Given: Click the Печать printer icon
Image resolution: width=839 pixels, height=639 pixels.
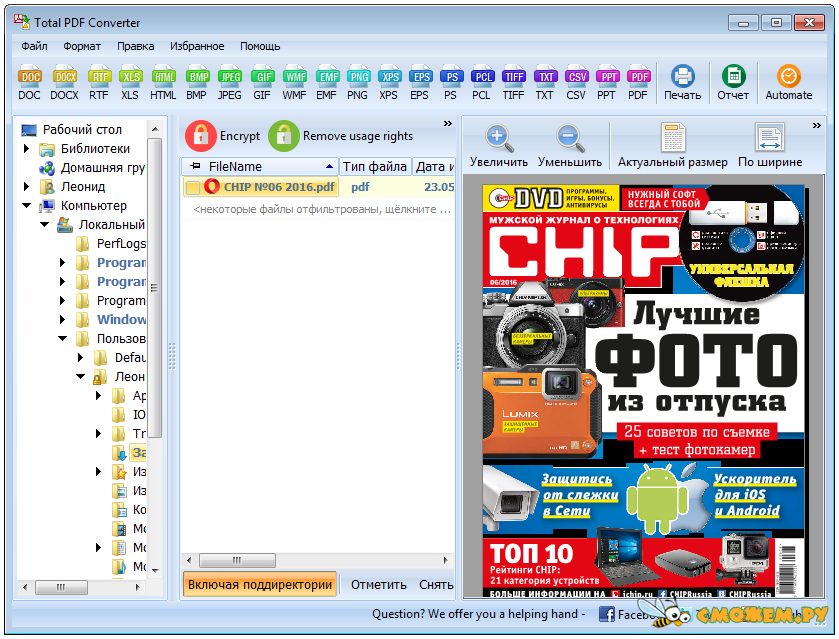Looking at the screenshot, I should pos(683,76).
